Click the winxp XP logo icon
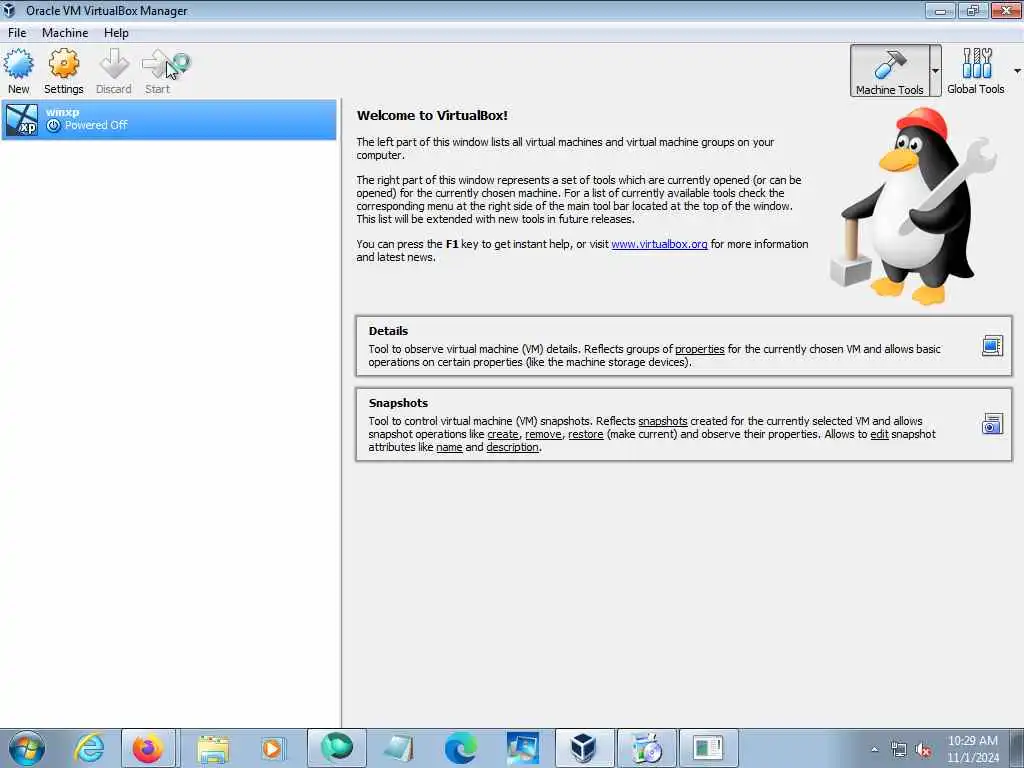The width and height of the screenshot is (1024, 768). click(22, 120)
